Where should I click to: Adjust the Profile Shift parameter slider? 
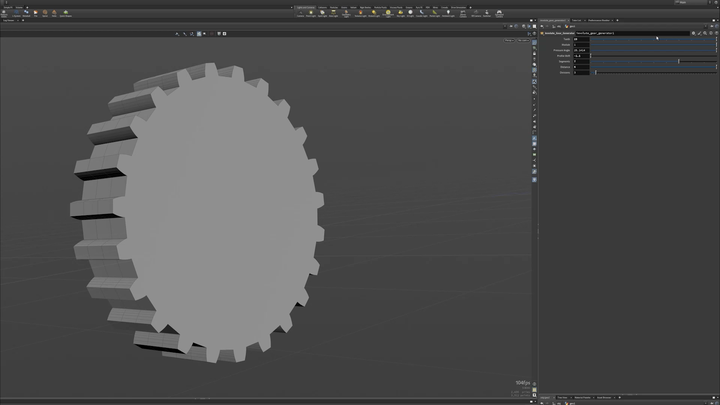coord(653,56)
